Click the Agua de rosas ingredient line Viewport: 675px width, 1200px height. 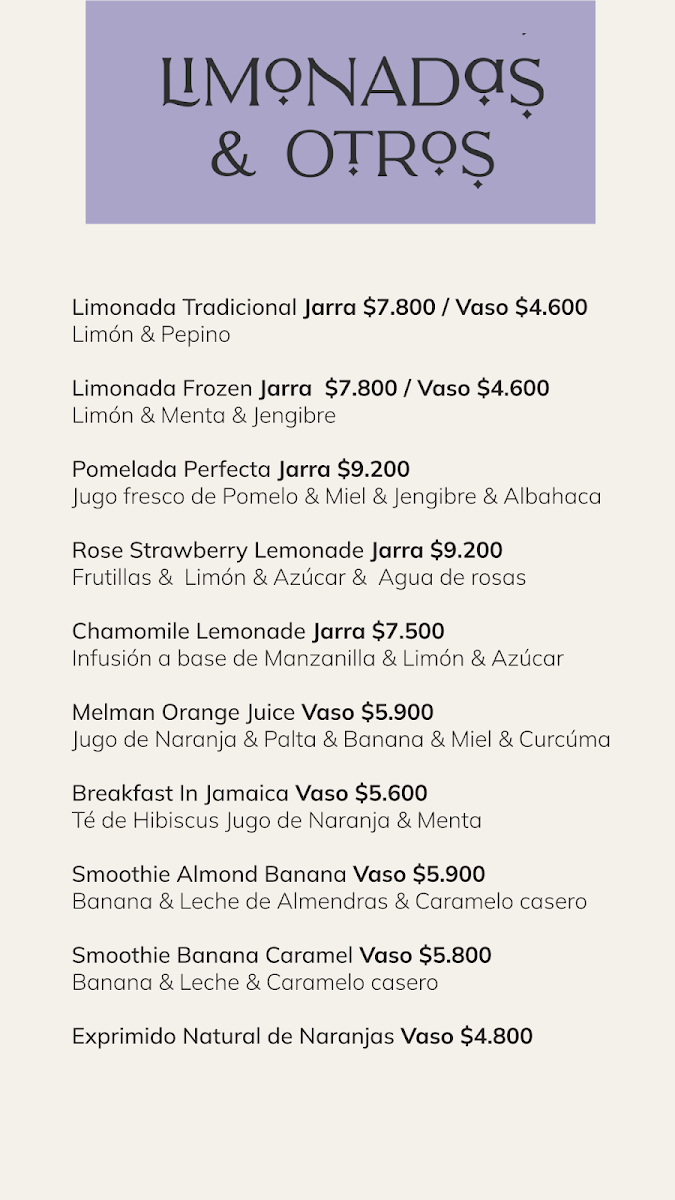[299, 578]
